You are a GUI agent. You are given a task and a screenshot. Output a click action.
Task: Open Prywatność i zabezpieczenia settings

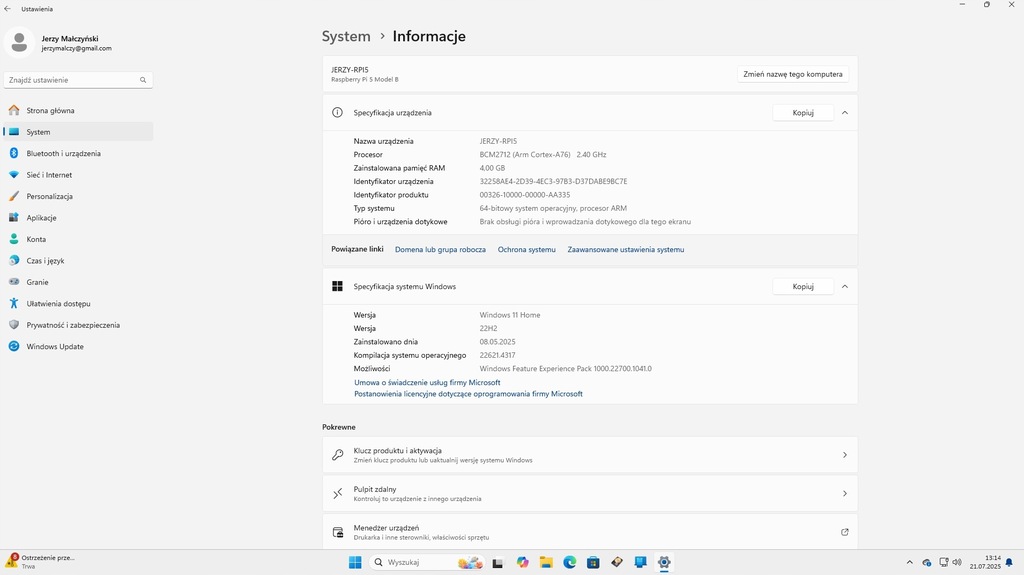73,325
